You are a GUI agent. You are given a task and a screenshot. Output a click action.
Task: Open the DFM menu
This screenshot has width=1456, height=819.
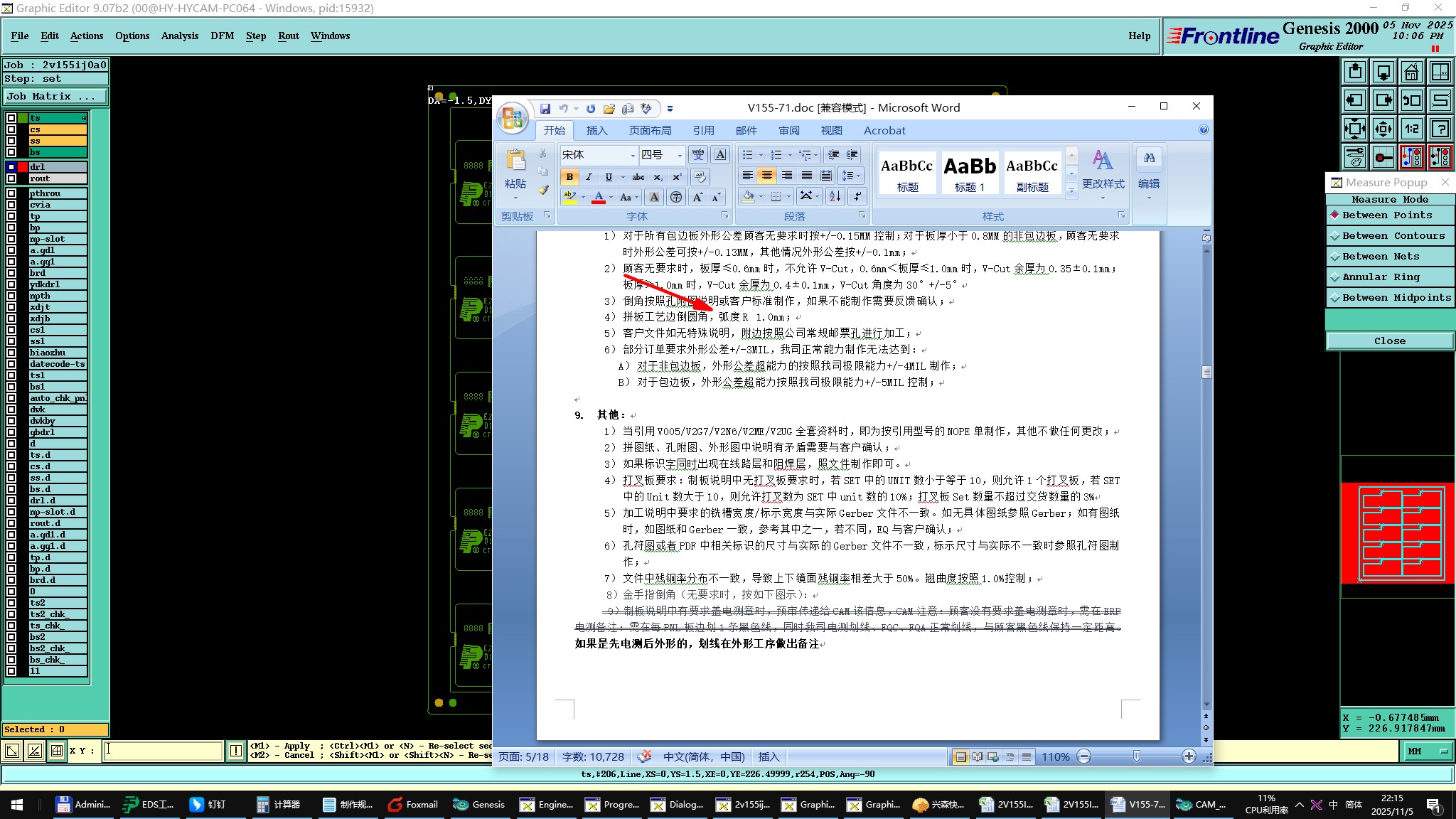click(222, 36)
